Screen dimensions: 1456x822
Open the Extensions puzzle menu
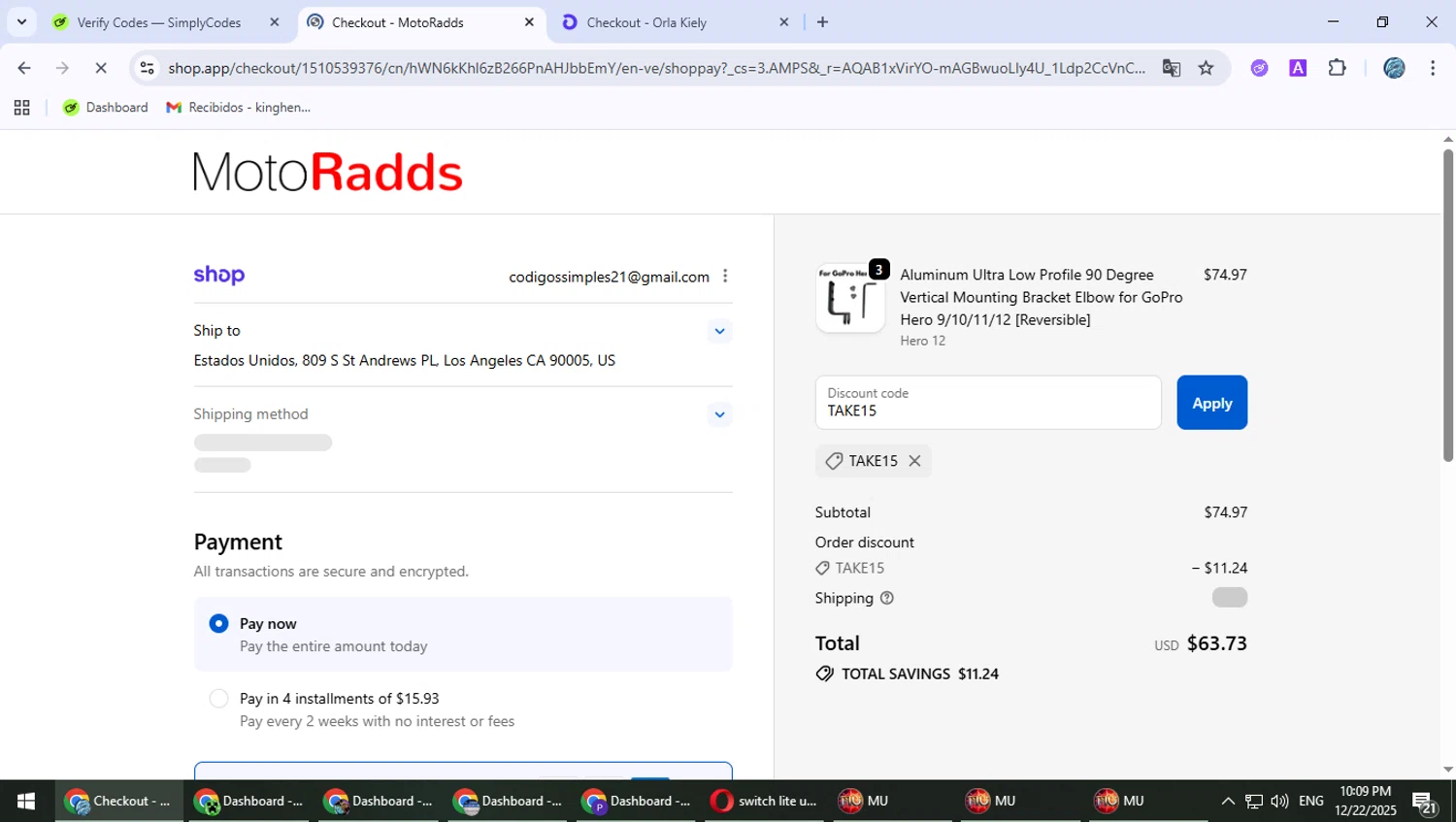click(1338, 68)
